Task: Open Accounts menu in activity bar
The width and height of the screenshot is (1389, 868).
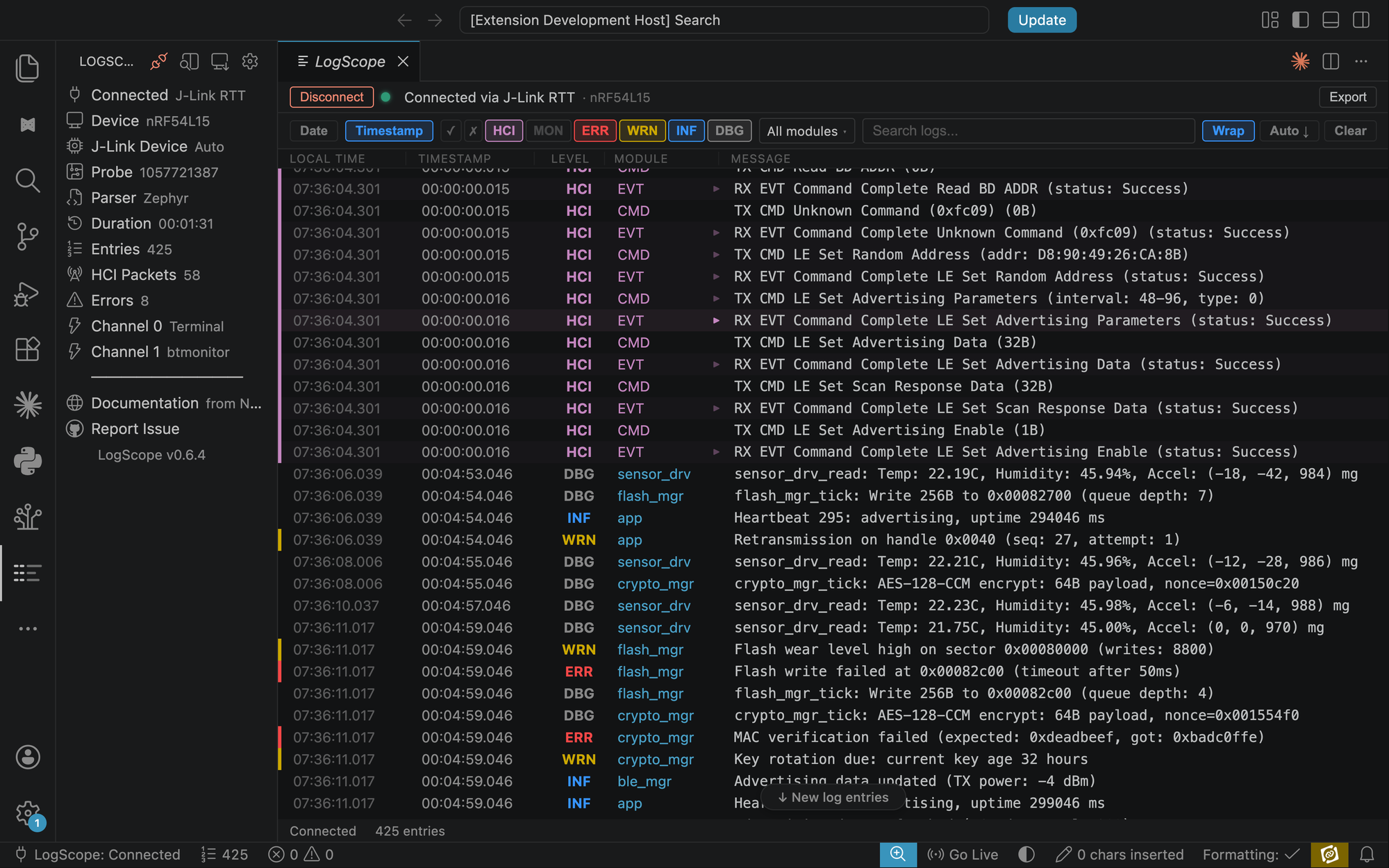Action: coord(28,757)
